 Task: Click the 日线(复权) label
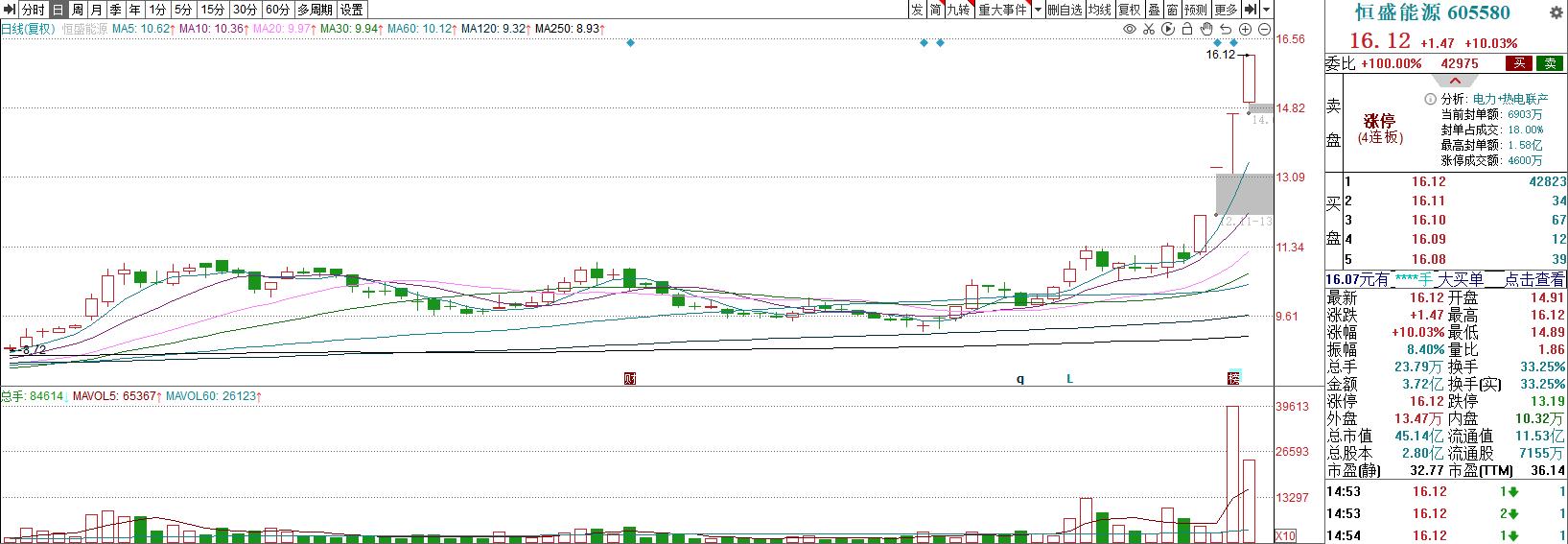coord(29,29)
